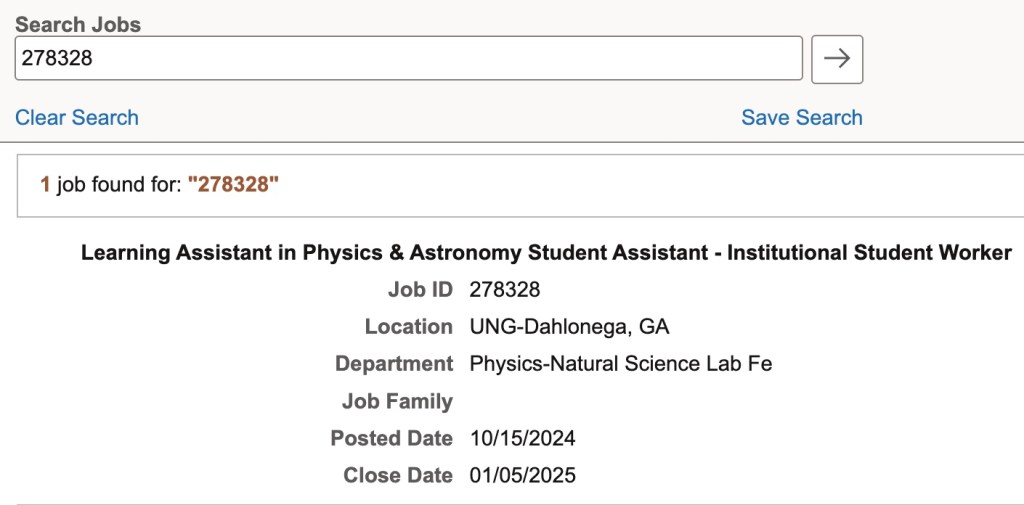Click the Location field label
This screenshot has height=505, width=1024.
click(x=408, y=327)
